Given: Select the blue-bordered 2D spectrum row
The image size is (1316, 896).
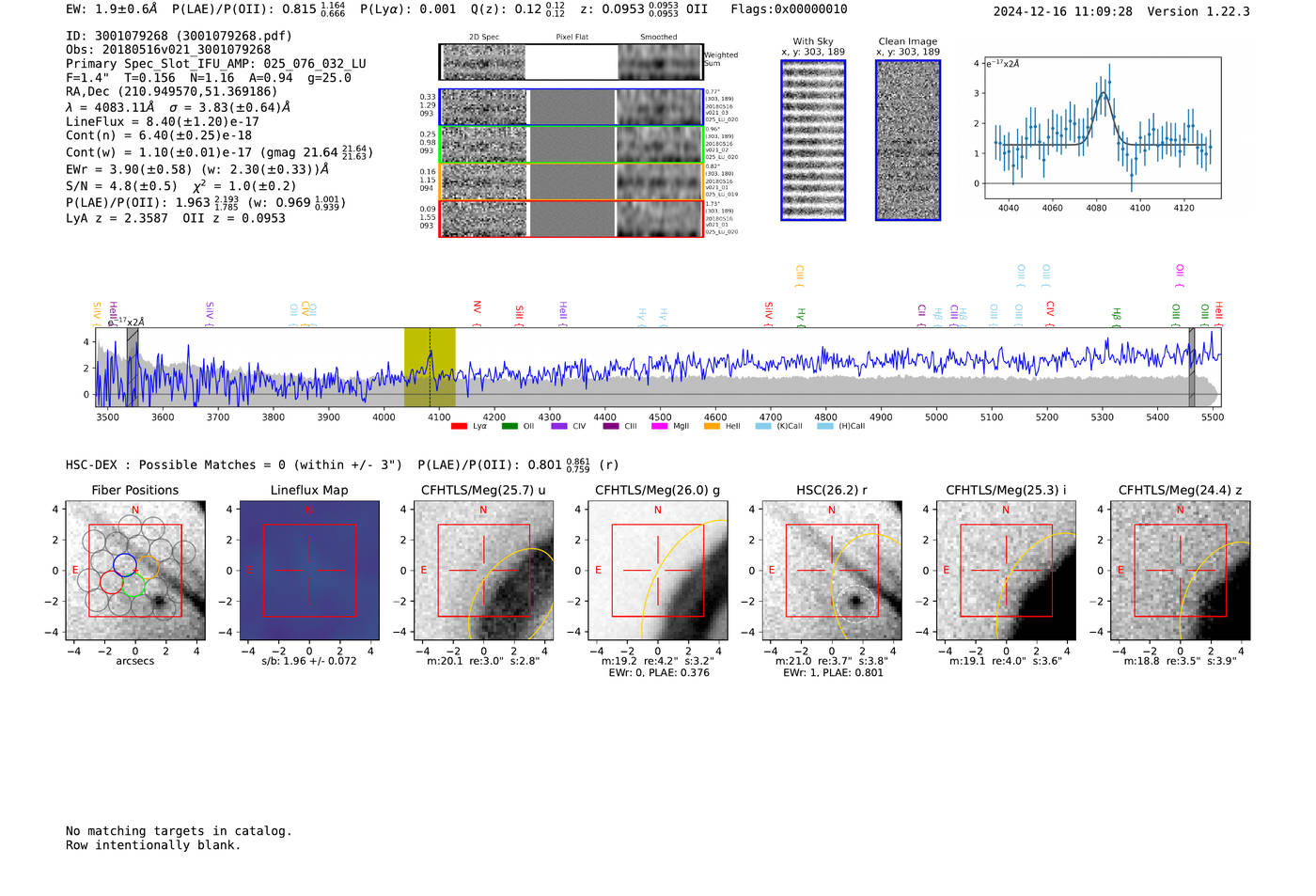Looking at the screenshot, I should 572,107.
